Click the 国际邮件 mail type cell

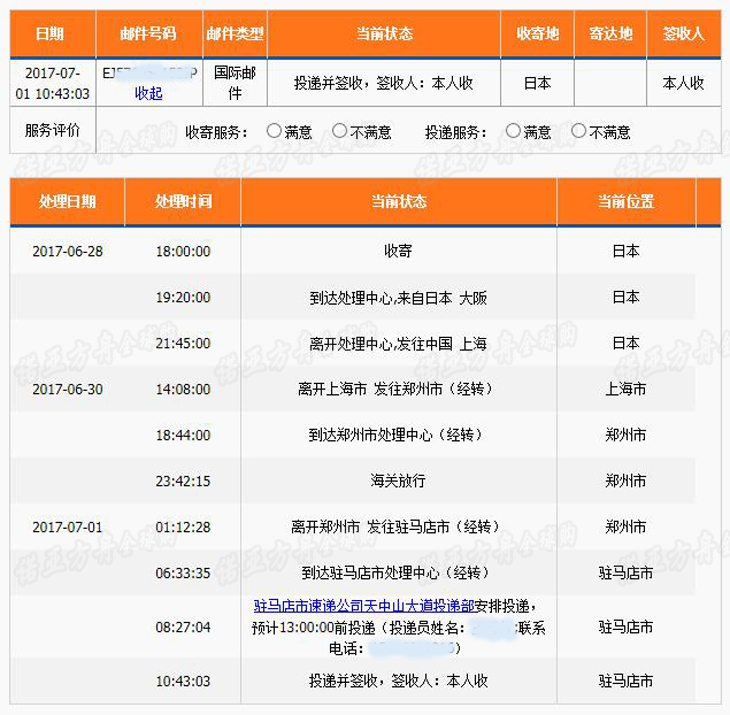click(235, 83)
